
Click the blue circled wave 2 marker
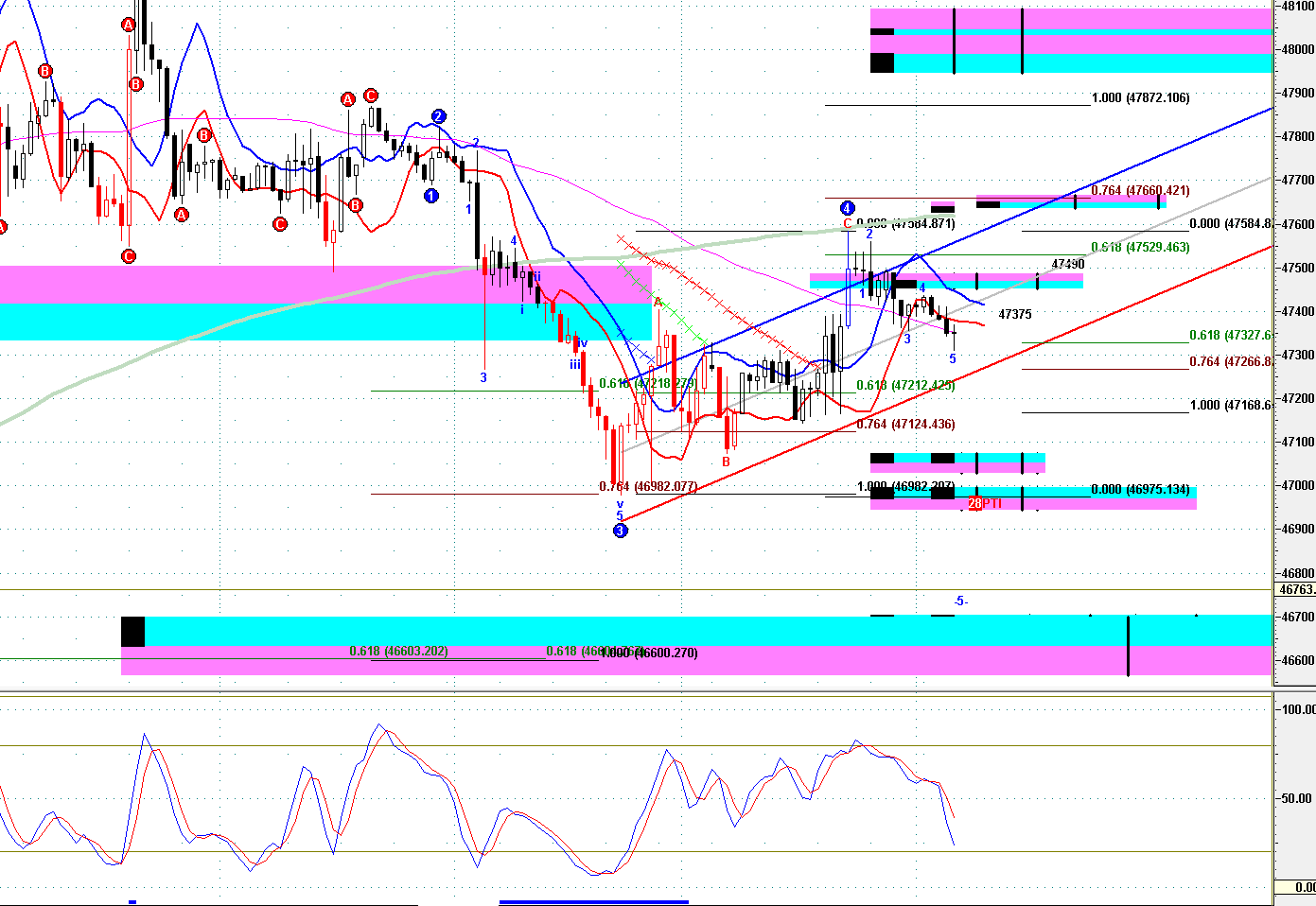coord(439,116)
